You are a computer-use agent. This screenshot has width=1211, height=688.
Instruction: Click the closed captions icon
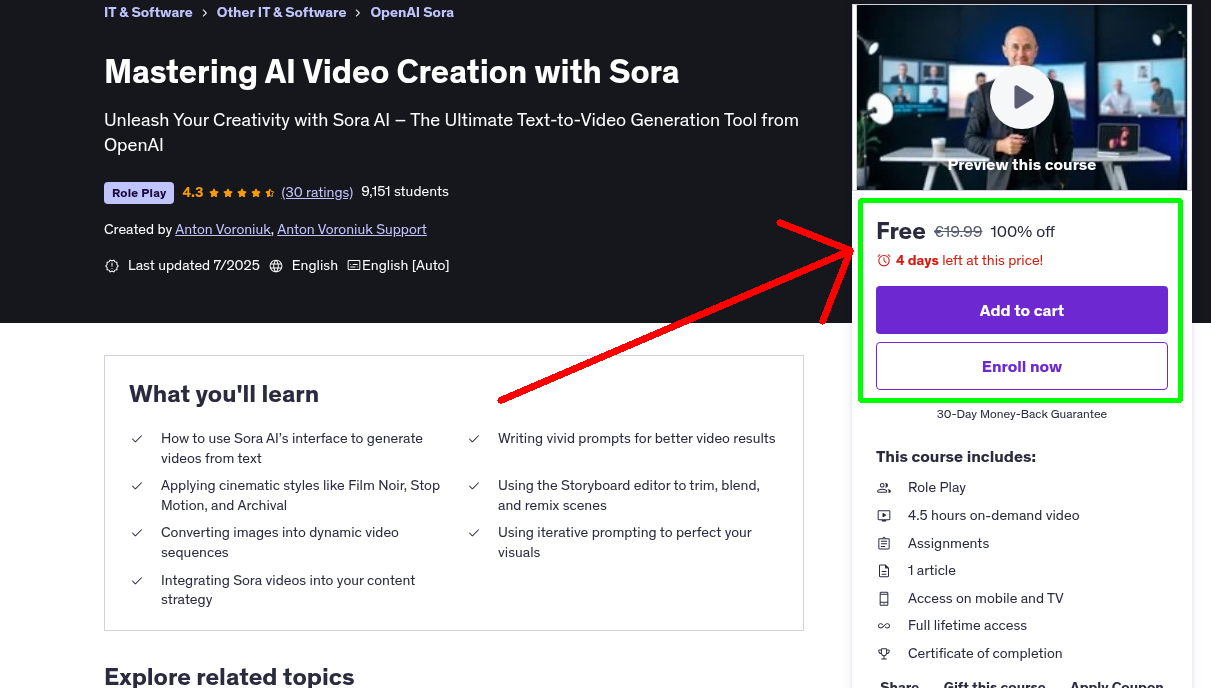tap(354, 266)
